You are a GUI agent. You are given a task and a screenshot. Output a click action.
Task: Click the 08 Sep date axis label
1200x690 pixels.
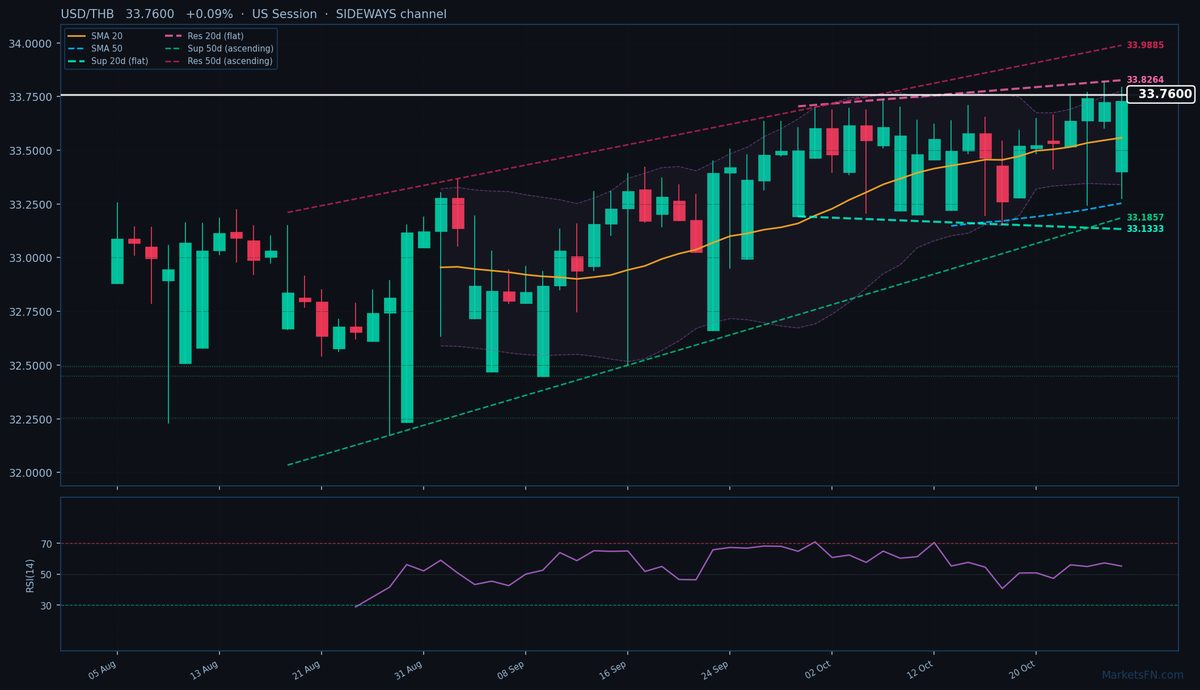[x=511, y=668]
